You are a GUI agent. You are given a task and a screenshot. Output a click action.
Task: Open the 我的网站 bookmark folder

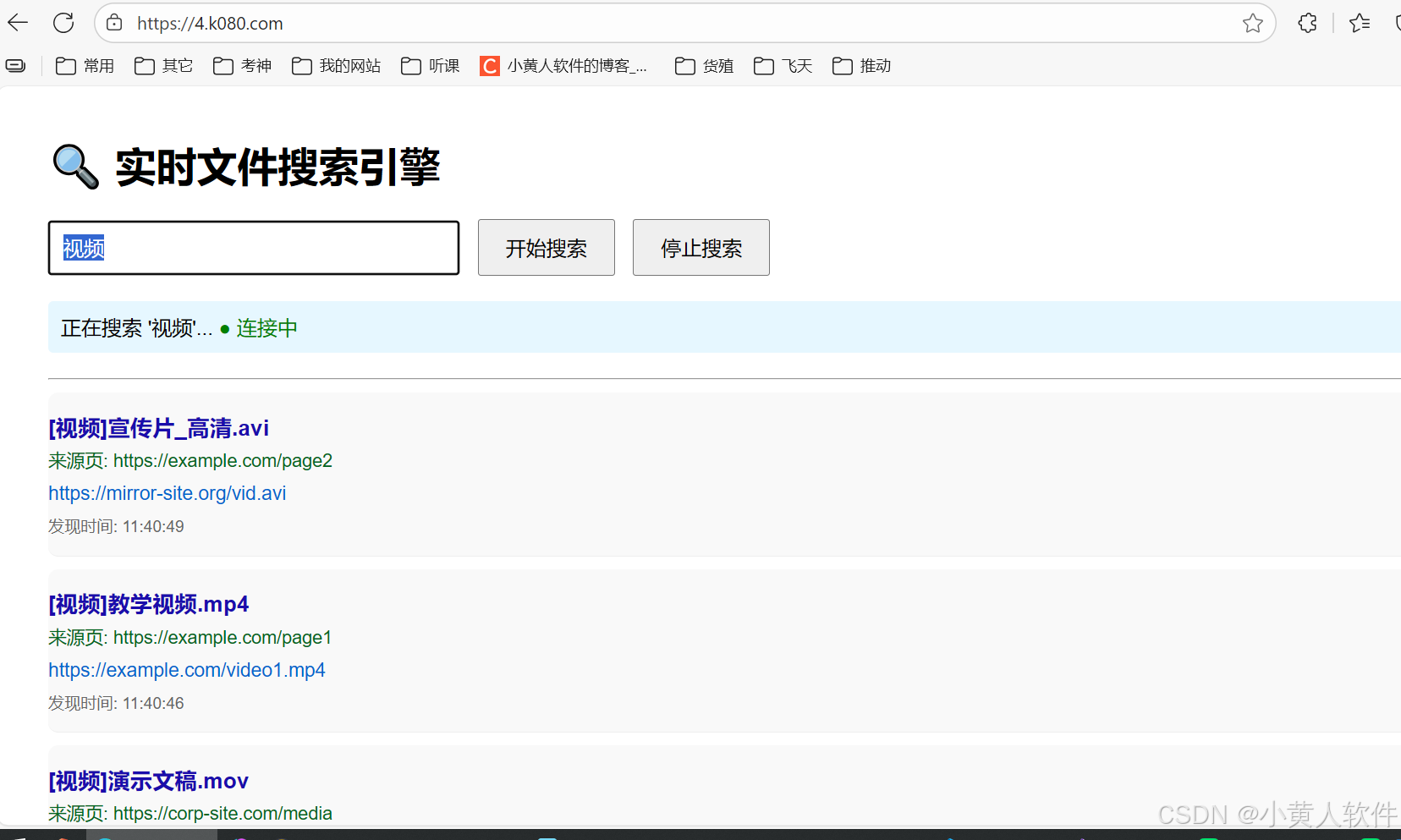tap(336, 66)
